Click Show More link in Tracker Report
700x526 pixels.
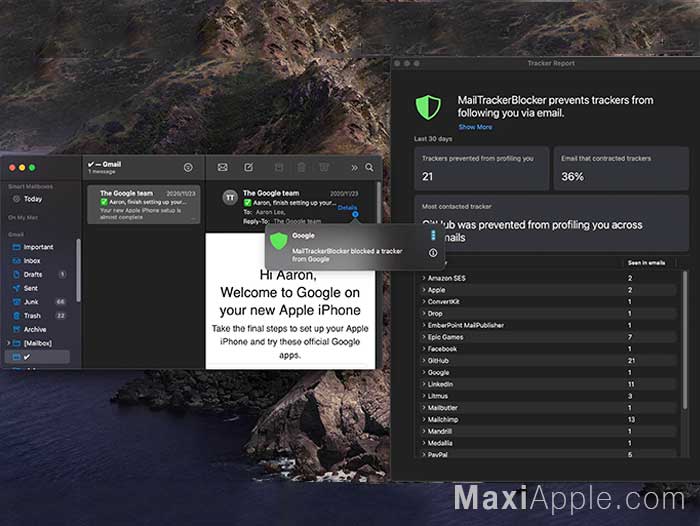(x=475, y=127)
